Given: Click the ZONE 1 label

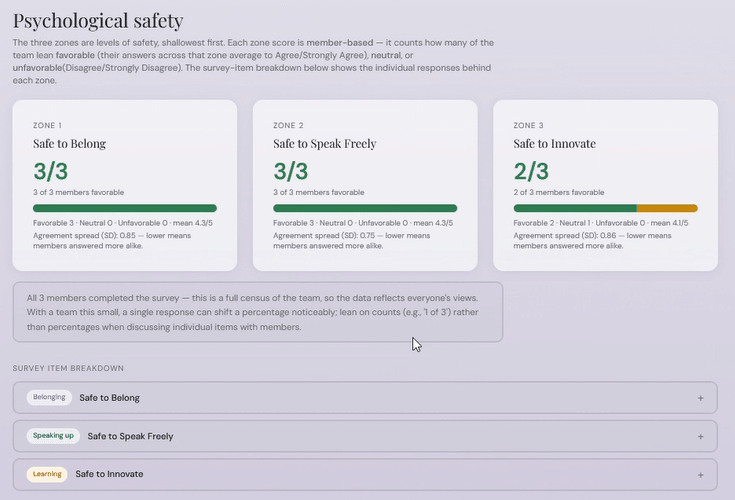Looking at the screenshot, I should [x=47, y=126].
